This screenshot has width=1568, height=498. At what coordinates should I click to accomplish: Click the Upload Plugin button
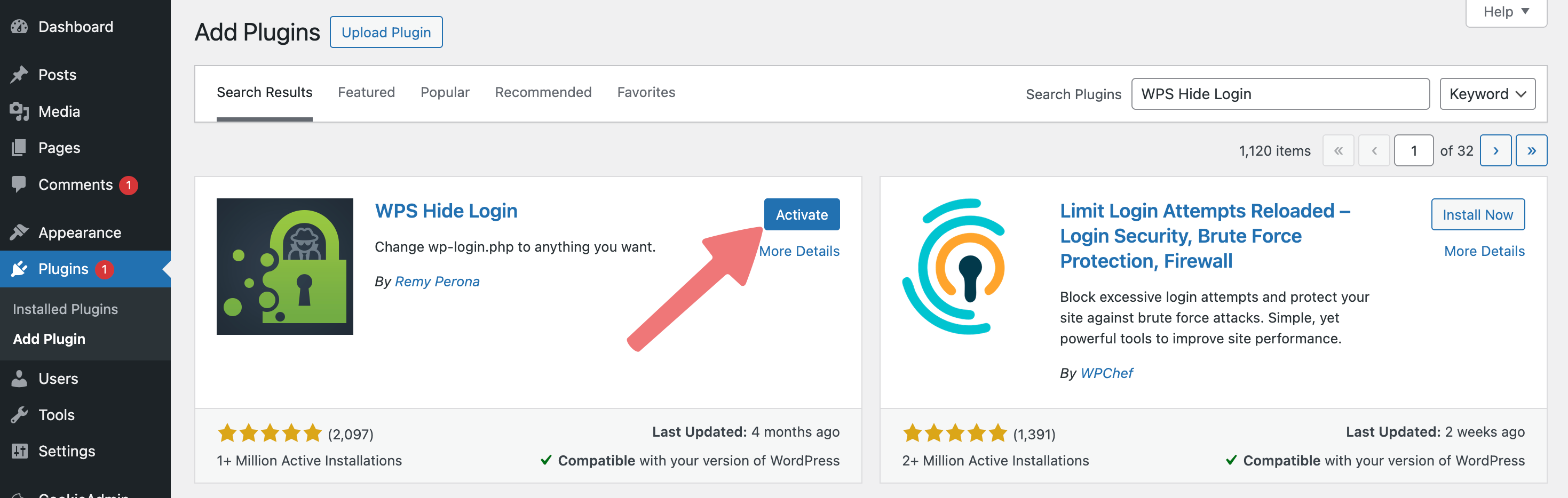click(386, 32)
